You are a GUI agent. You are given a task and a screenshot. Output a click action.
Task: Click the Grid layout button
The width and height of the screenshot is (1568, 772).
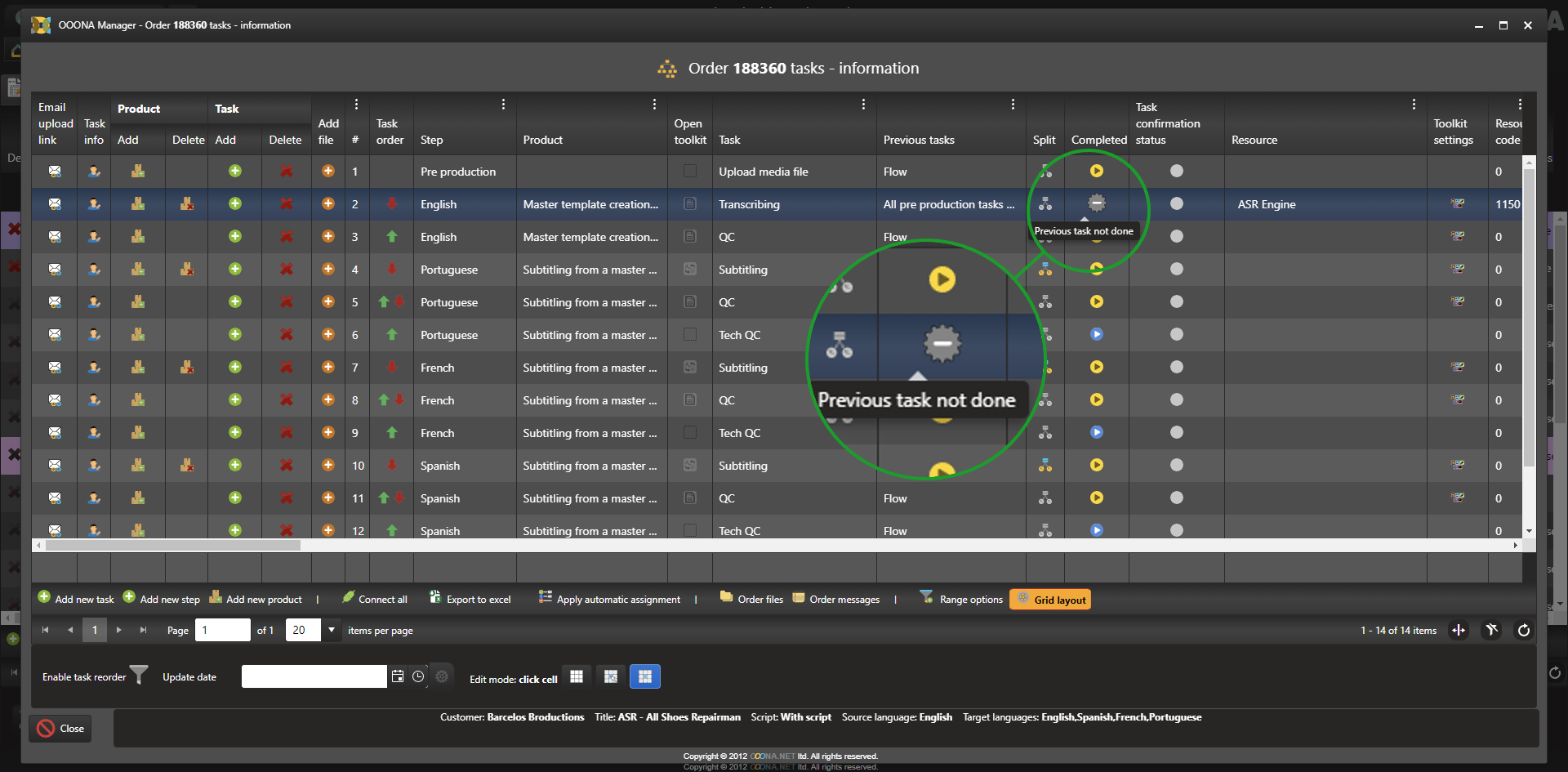1050,600
